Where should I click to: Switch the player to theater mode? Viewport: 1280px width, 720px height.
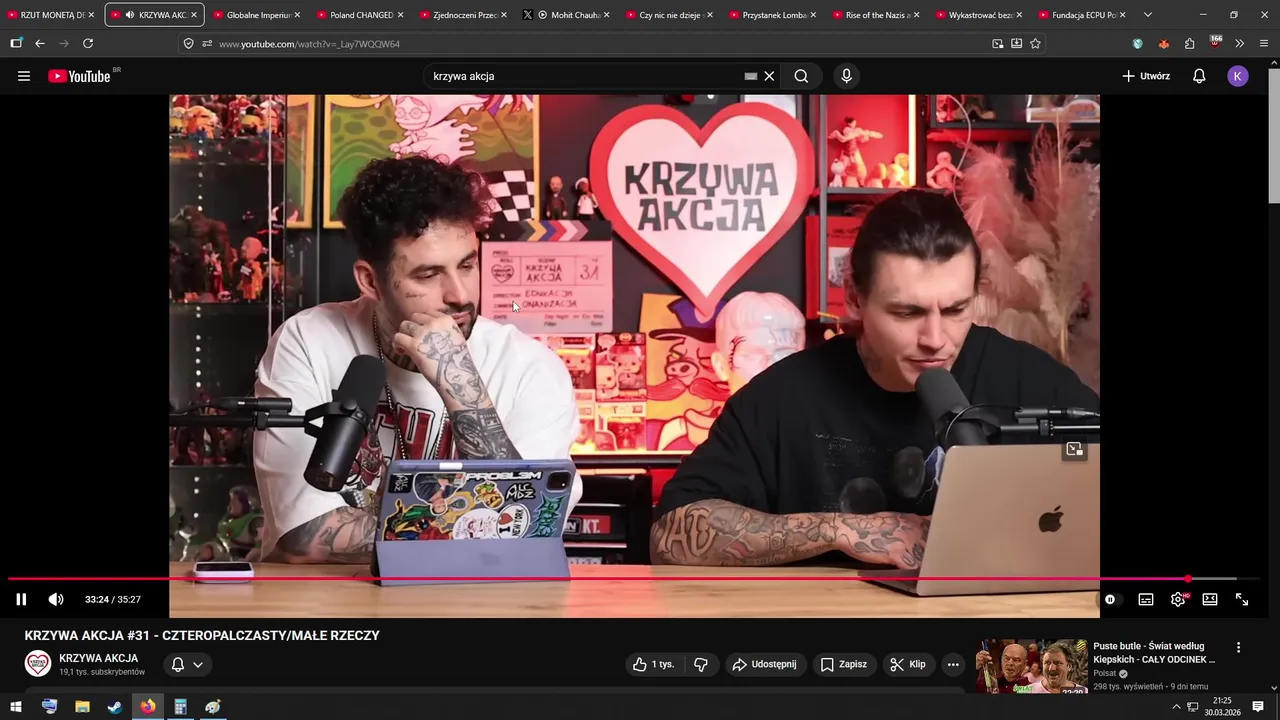click(x=1210, y=599)
